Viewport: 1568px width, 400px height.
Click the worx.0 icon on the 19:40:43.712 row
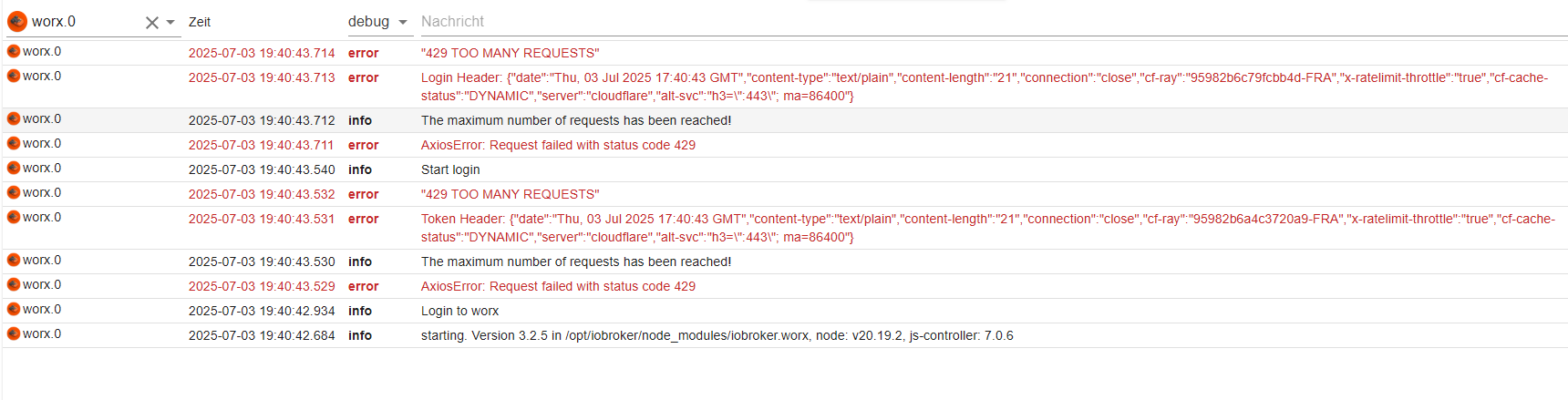[14, 119]
